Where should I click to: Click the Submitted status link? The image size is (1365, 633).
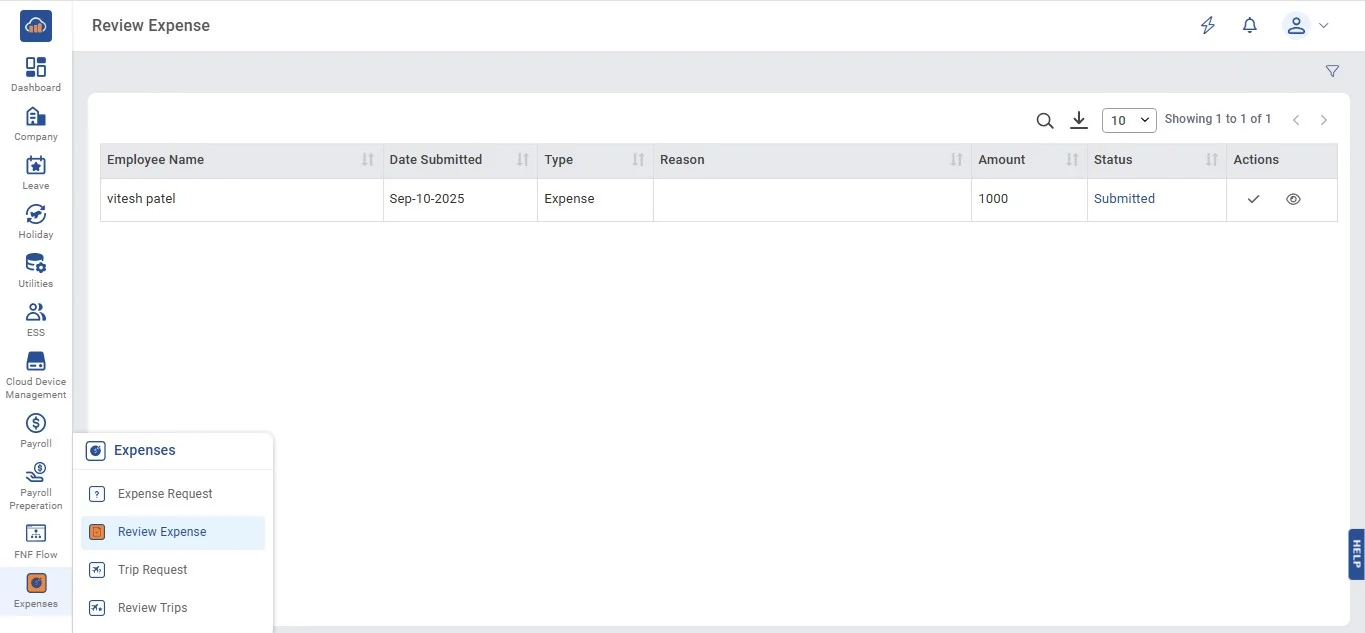1124,199
